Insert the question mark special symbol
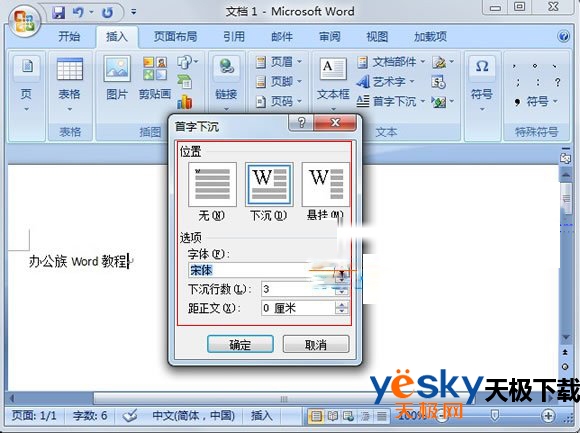 [557, 82]
